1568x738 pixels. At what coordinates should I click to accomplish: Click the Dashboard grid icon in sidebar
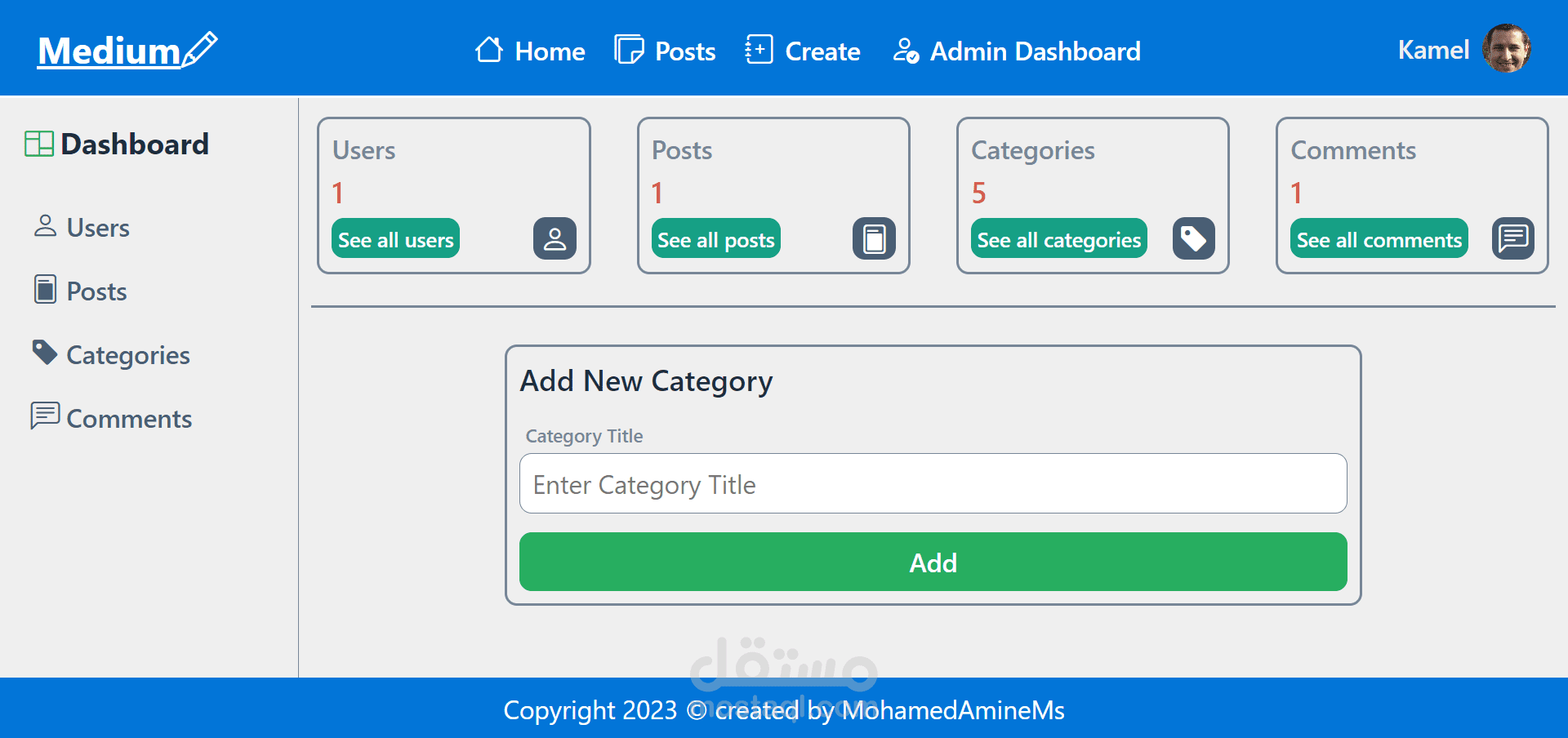[39, 144]
